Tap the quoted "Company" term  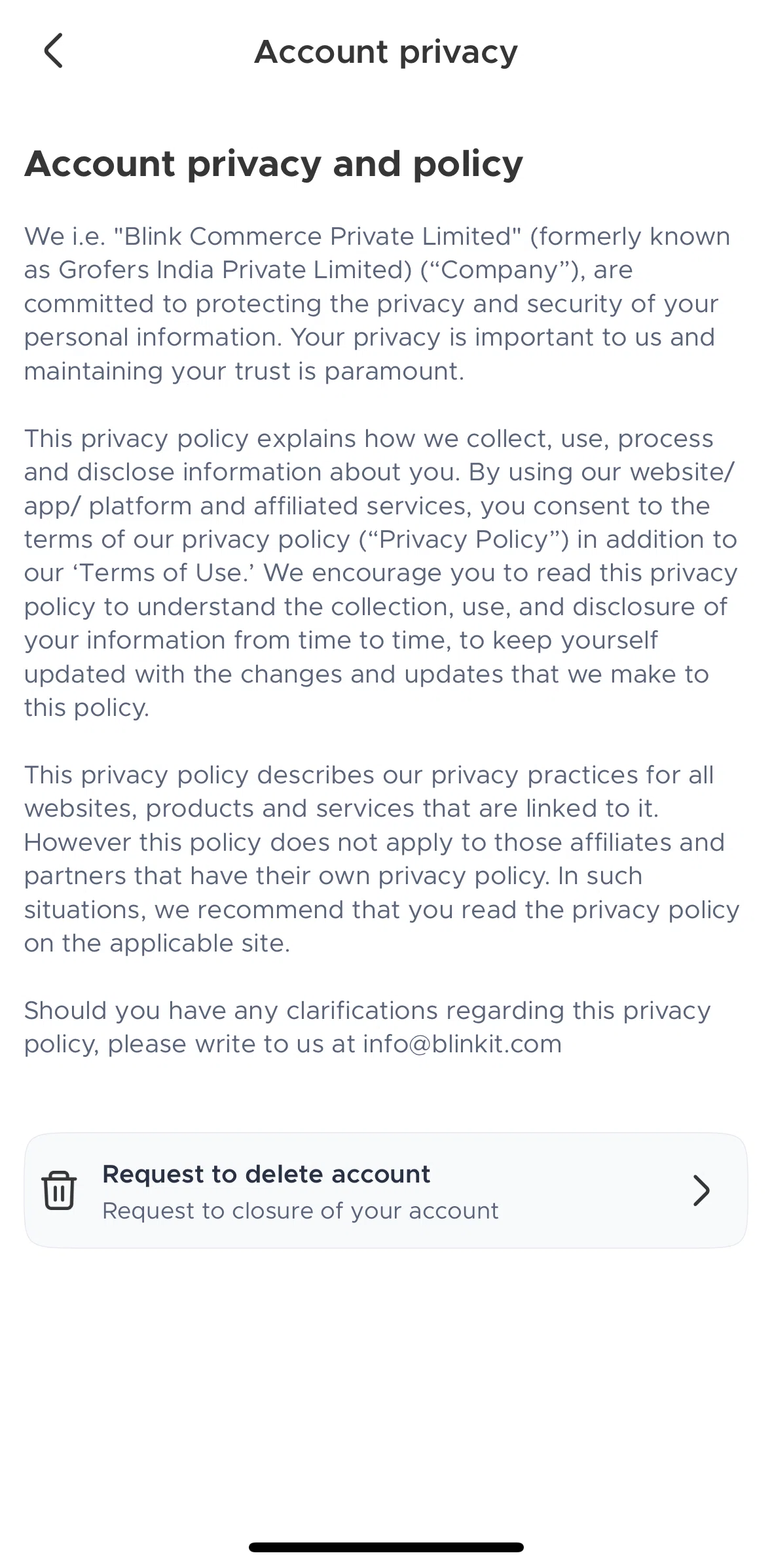(502, 270)
